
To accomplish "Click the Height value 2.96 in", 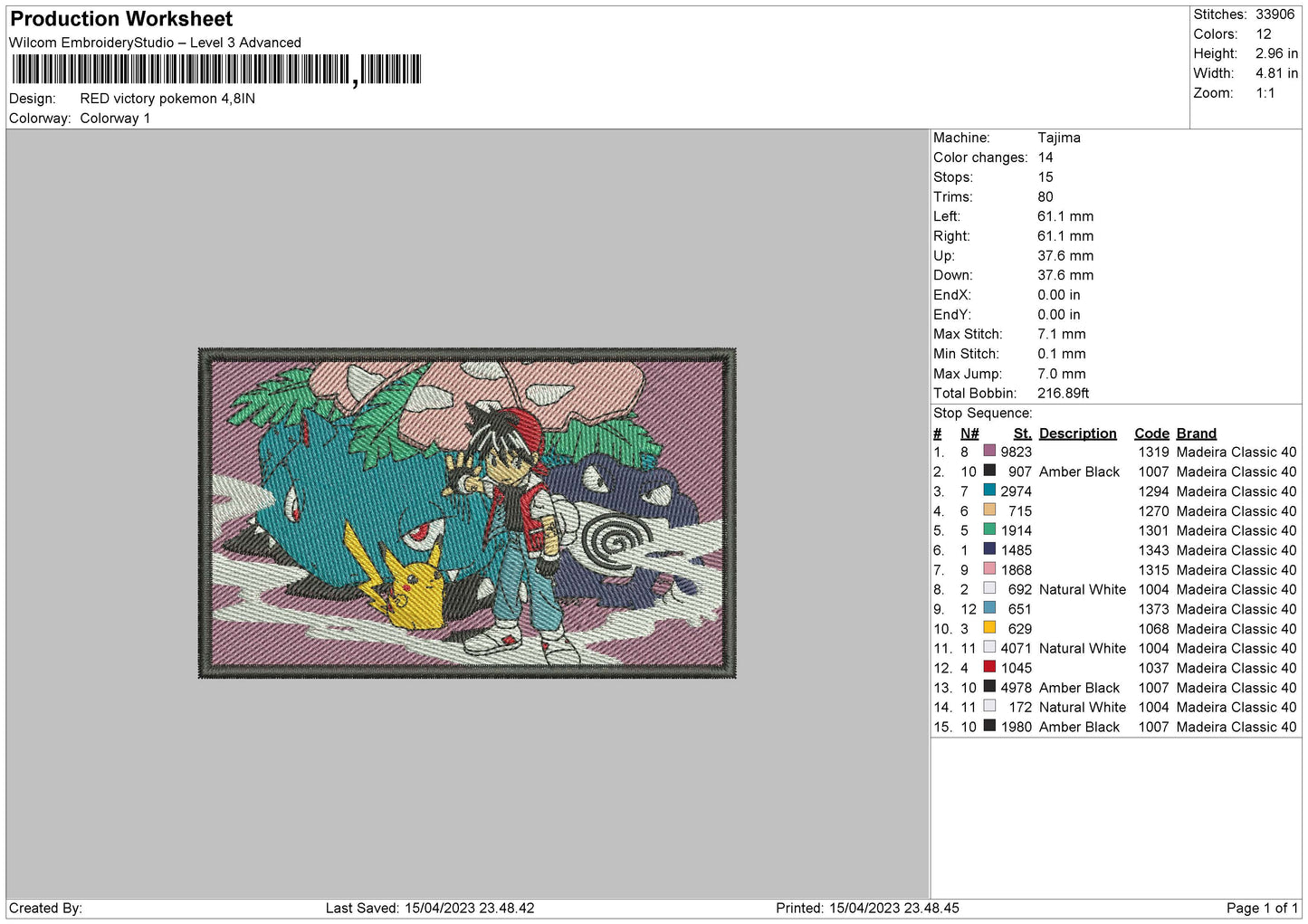I will [1276, 53].
